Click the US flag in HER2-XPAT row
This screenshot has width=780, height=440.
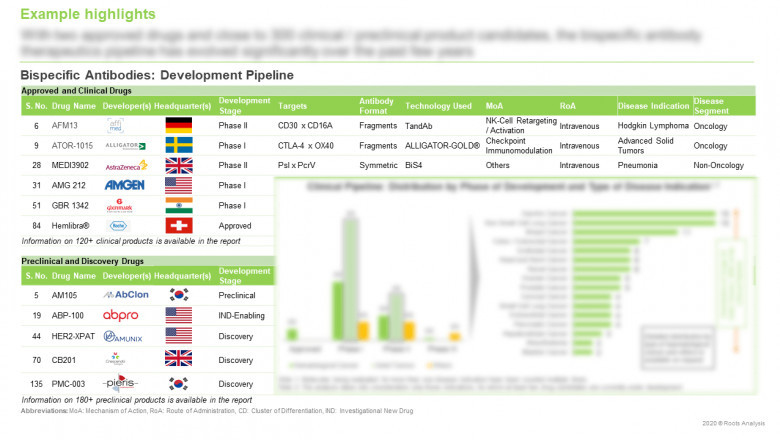(x=179, y=336)
